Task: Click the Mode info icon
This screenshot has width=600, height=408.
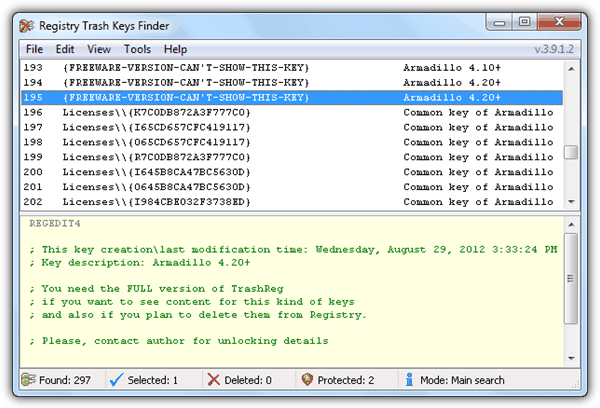Action: (x=411, y=381)
